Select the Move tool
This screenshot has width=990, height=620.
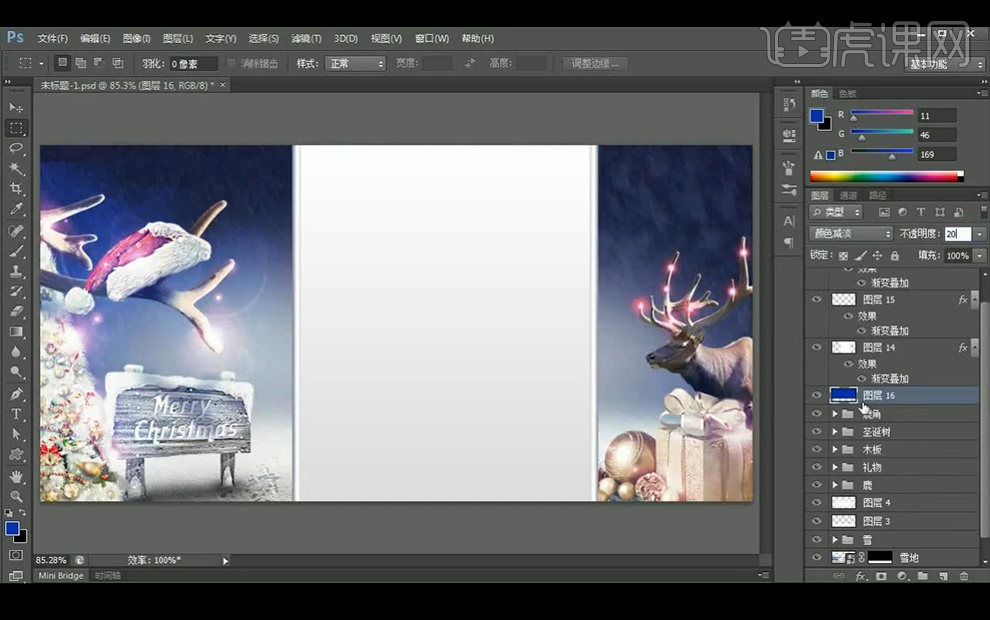tap(16, 107)
